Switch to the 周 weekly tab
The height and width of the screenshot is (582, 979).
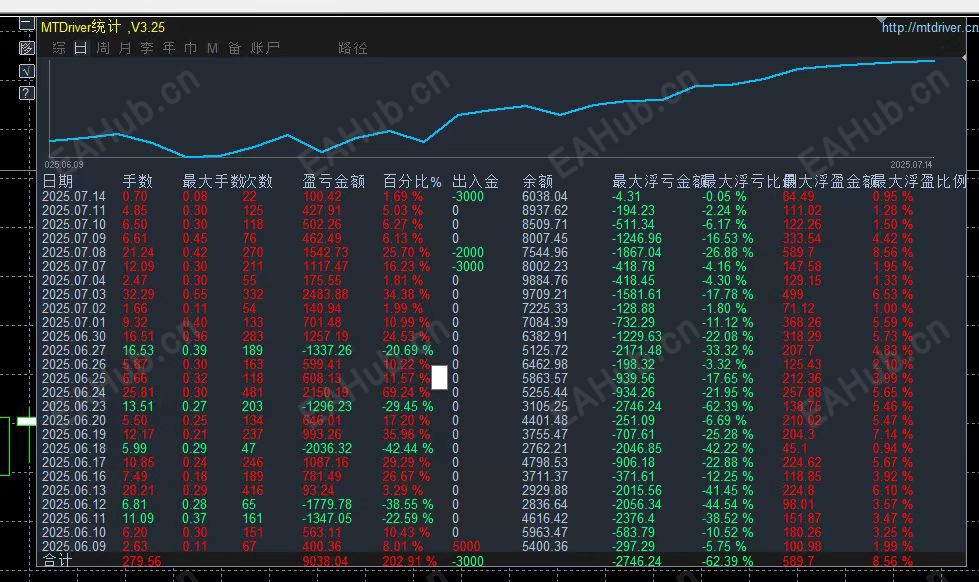click(103, 48)
